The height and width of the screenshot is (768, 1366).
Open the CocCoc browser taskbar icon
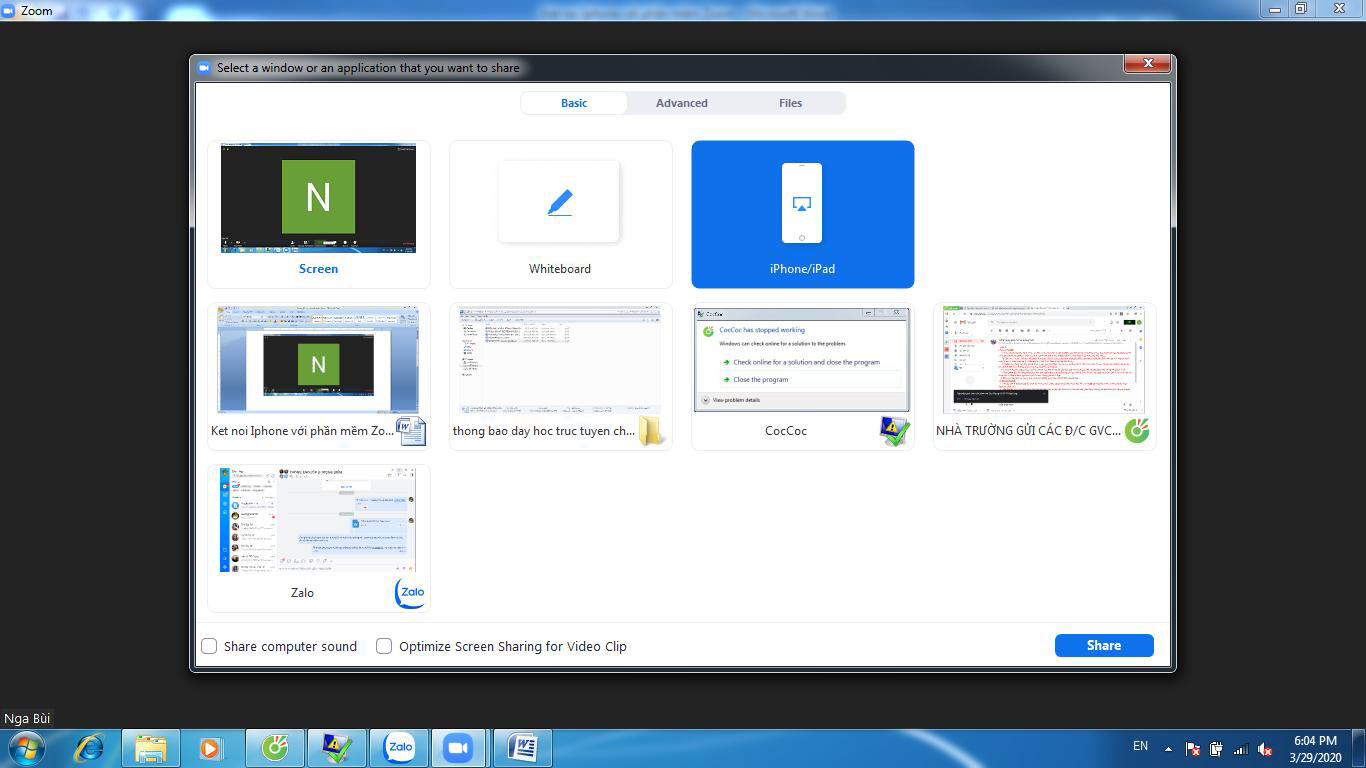[275, 748]
